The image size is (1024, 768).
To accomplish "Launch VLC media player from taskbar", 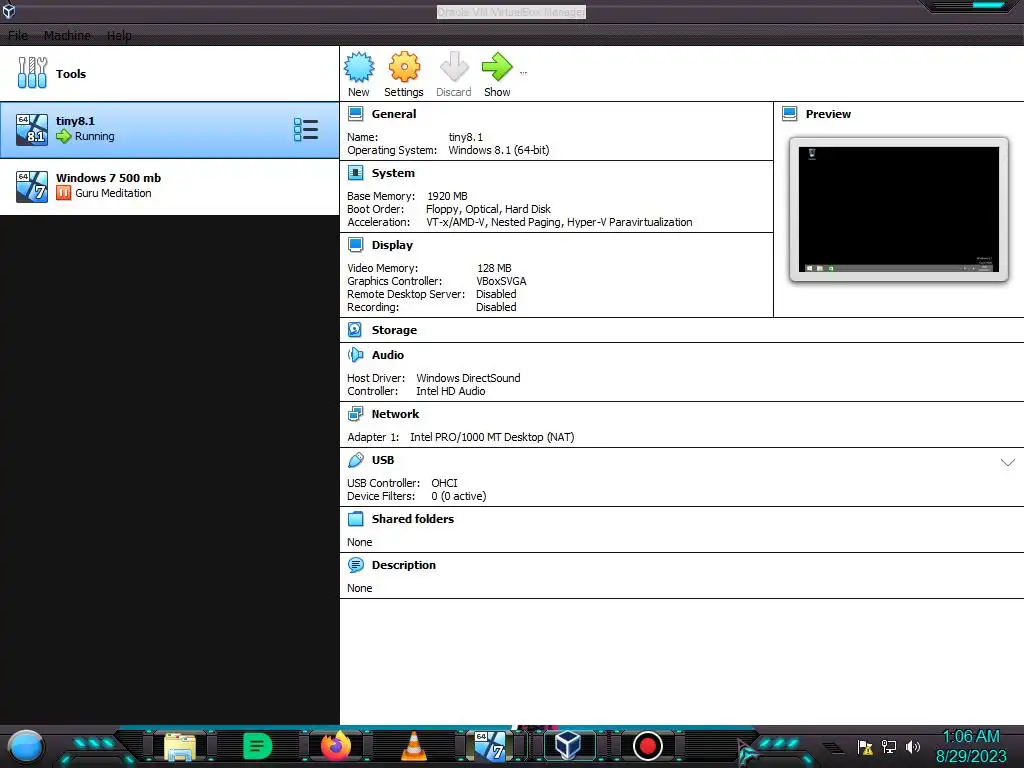I will tap(413, 746).
